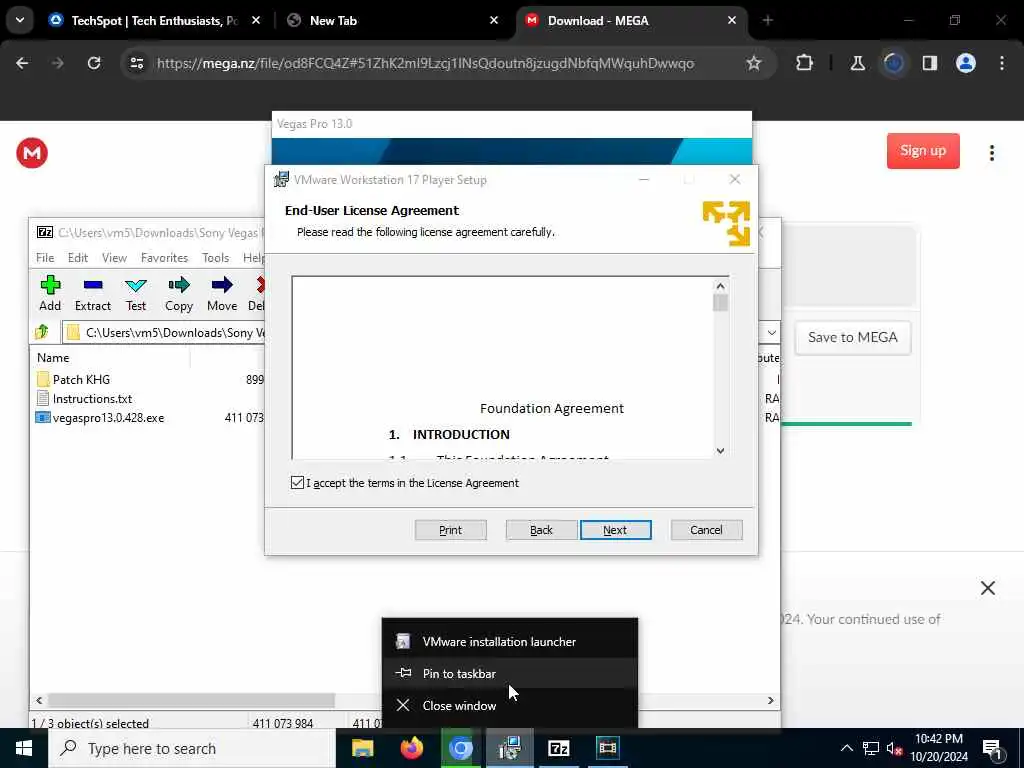Open the Tools menu in 7-Zip
Viewport: 1024px width, 768px height.
216,258
